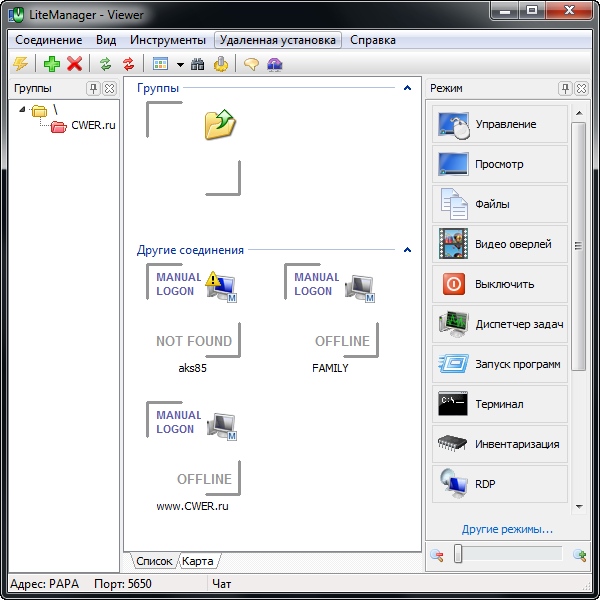
Task: Click the binoculars search icon in toolbar
Action: click(198, 64)
